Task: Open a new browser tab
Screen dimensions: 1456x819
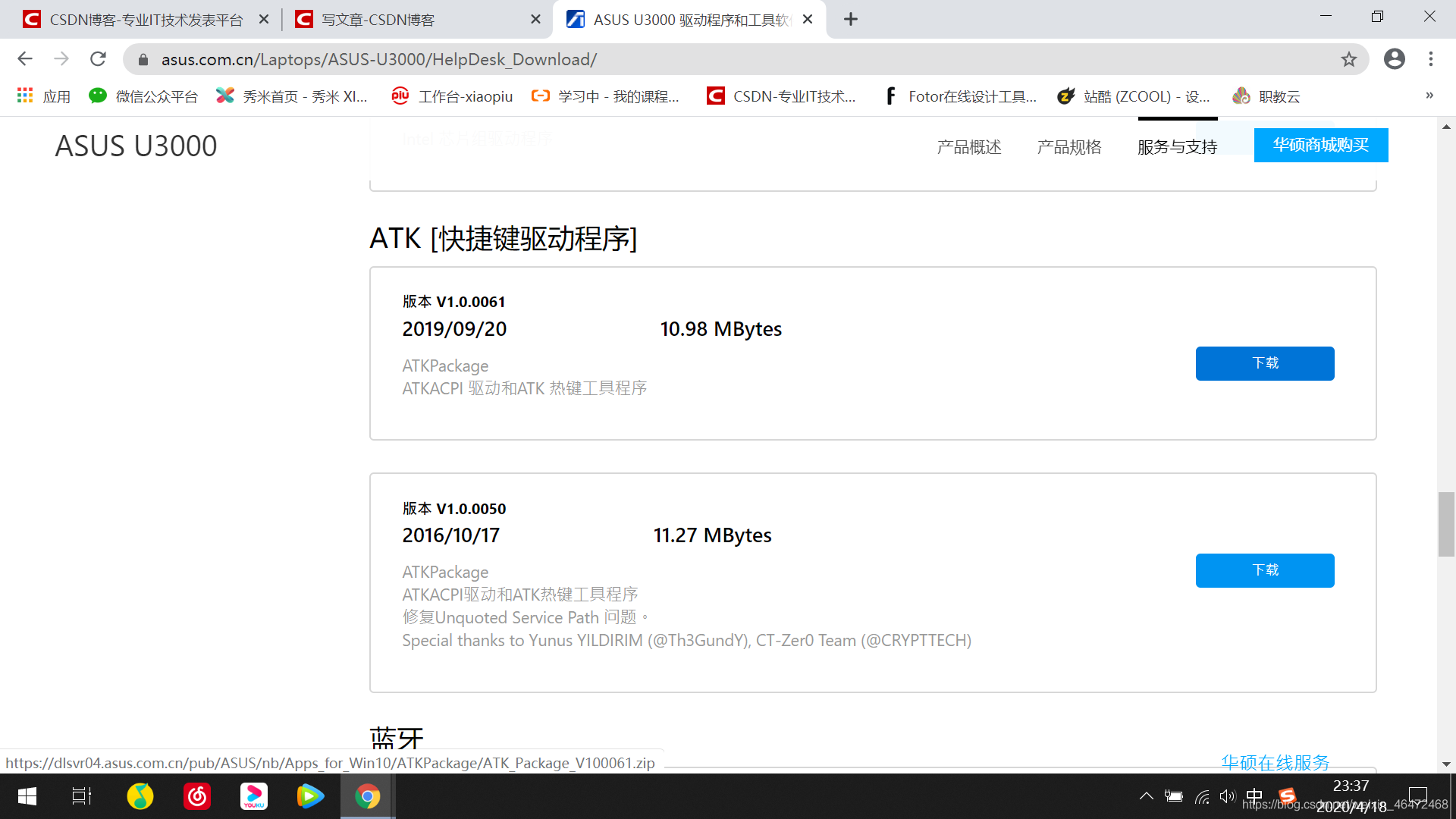Action: tap(850, 20)
